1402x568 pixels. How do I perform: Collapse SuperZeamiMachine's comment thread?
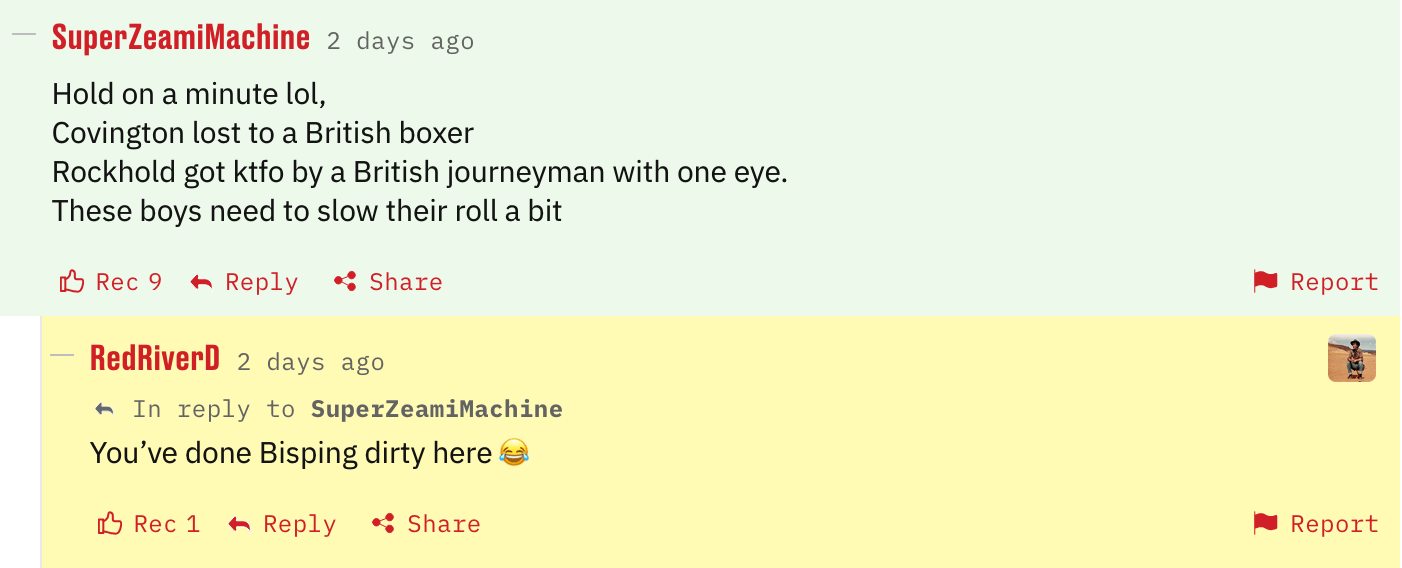[x=24, y=34]
